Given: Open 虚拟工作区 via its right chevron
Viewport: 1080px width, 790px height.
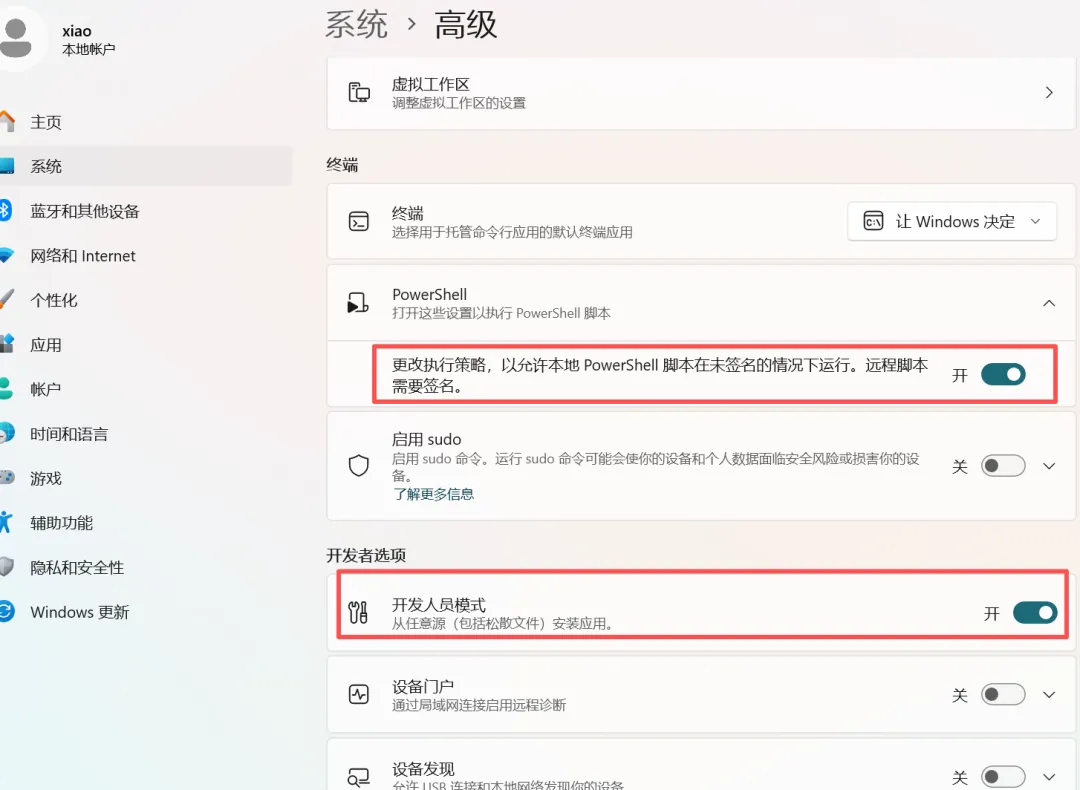Looking at the screenshot, I should pyautogui.click(x=1048, y=92).
